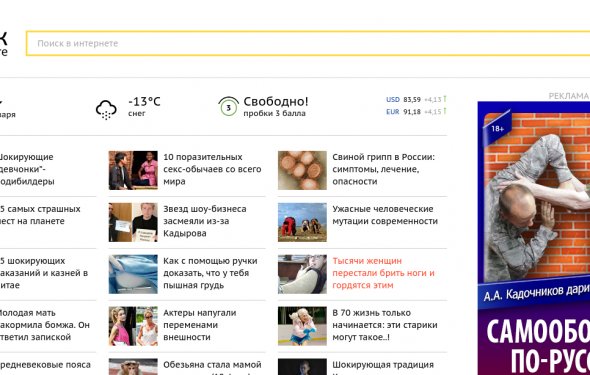Open thumbnail for 'Звезд шоу-бизнеса засмеяли' article
This screenshot has height=375, width=590.
tap(133, 222)
